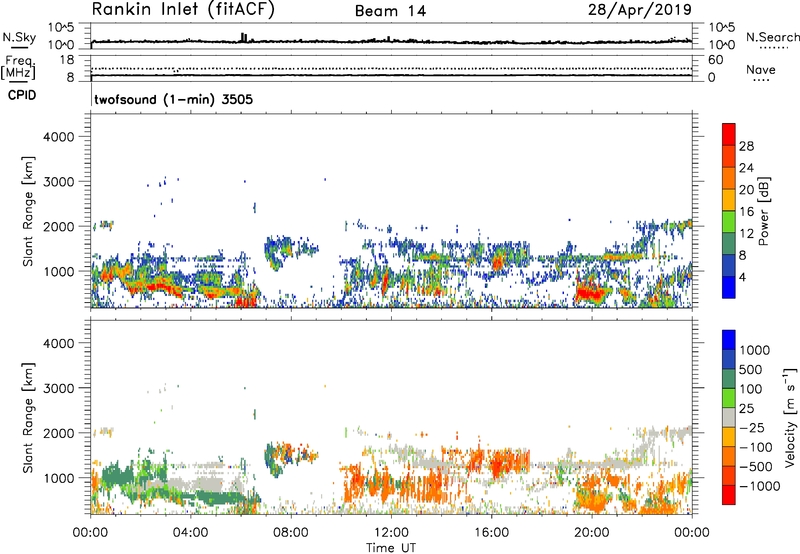This screenshot has height=554, width=800.
Task: Click the '1000' tick on Velocity colorbar
Action: click(754, 350)
